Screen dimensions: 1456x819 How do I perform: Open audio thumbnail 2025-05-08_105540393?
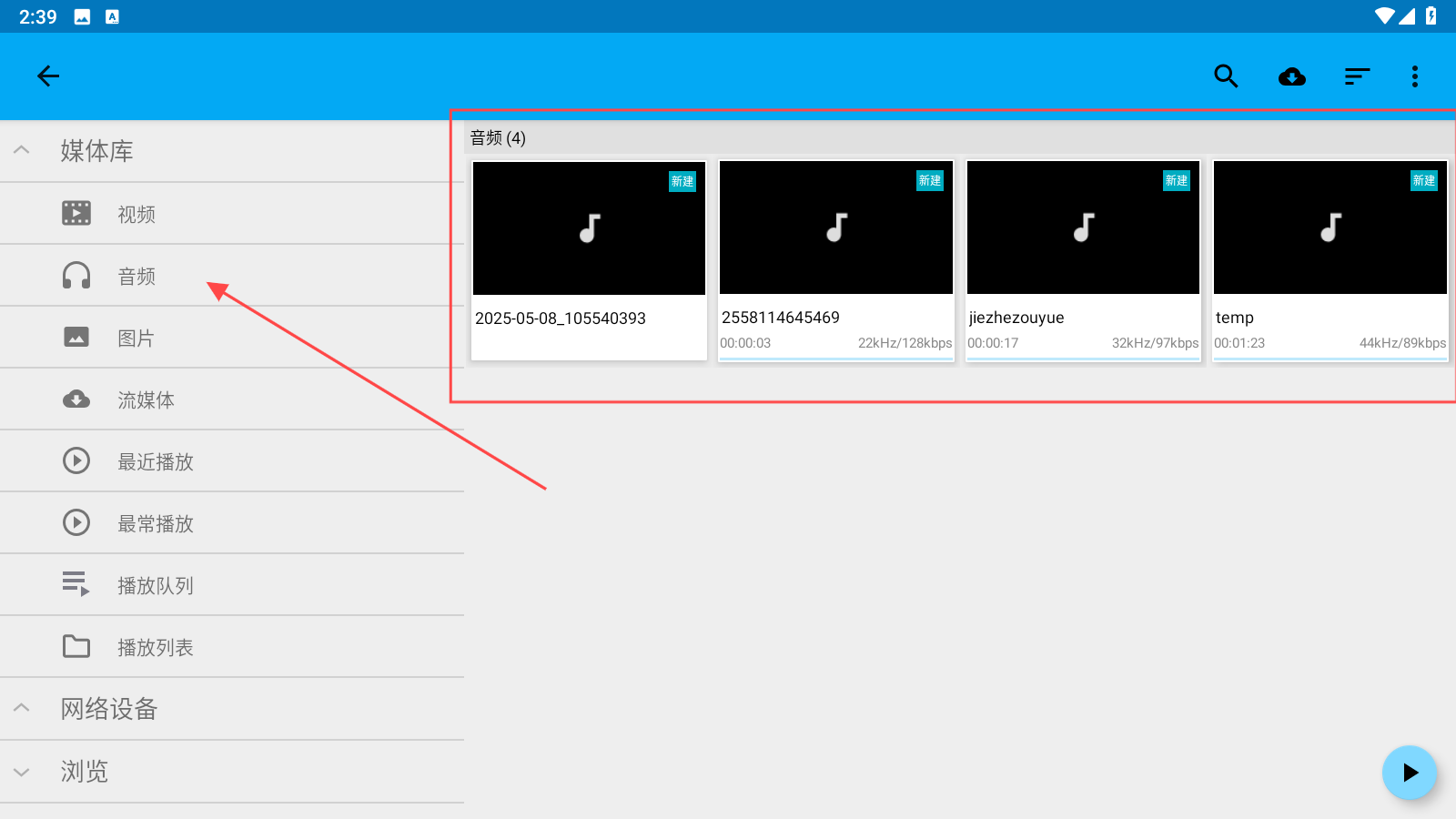(x=589, y=228)
